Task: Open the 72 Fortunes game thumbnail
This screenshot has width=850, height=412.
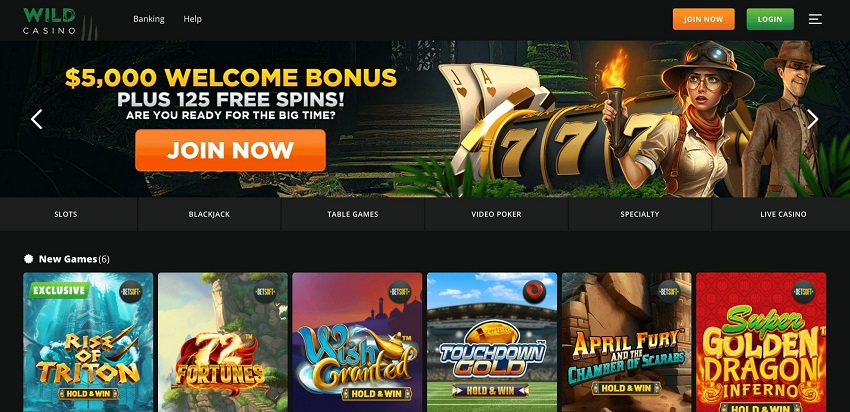Action: (223, 342)
